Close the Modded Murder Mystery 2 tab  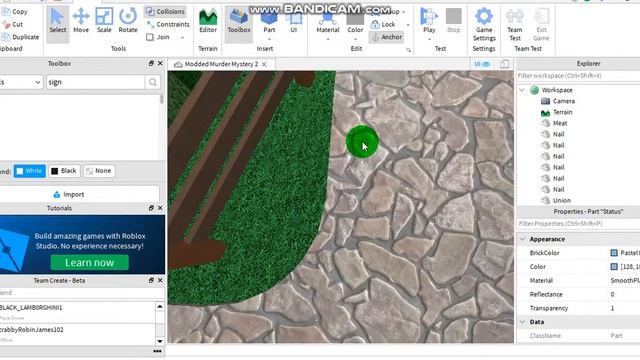click(264, 64)
